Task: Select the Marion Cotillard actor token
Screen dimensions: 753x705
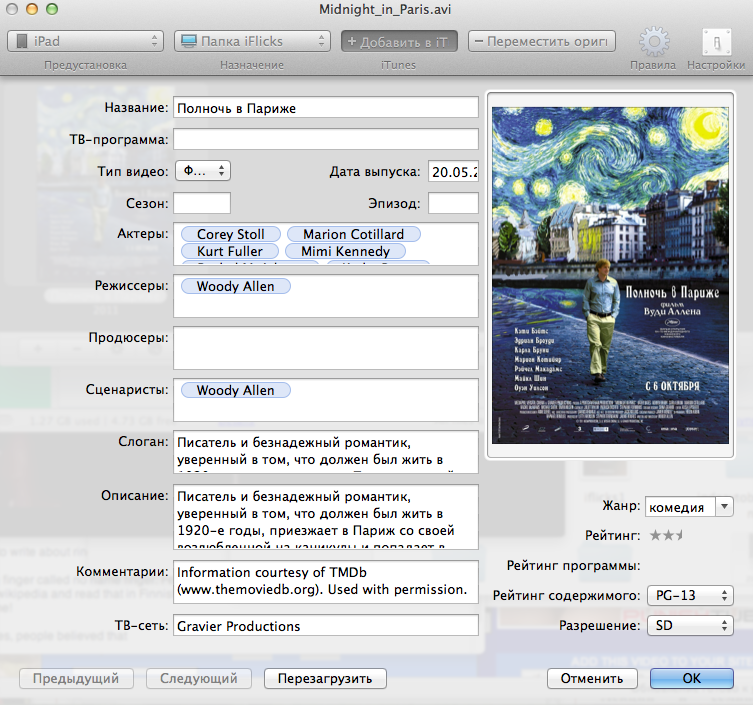Action: [353, 234]
